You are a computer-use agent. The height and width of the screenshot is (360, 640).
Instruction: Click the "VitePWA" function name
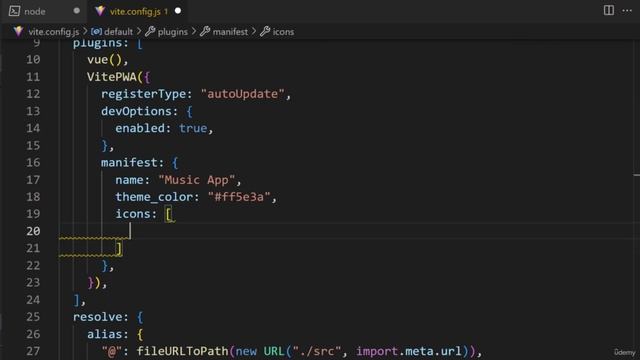pos(112,77)
